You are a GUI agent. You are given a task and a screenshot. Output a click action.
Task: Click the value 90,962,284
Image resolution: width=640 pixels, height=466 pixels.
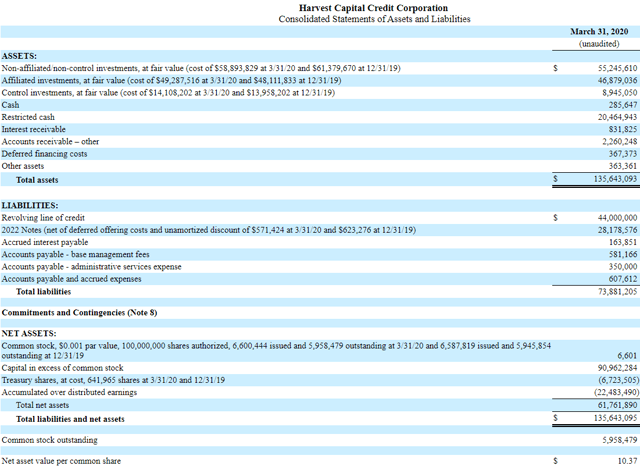(x=618, y=368)
